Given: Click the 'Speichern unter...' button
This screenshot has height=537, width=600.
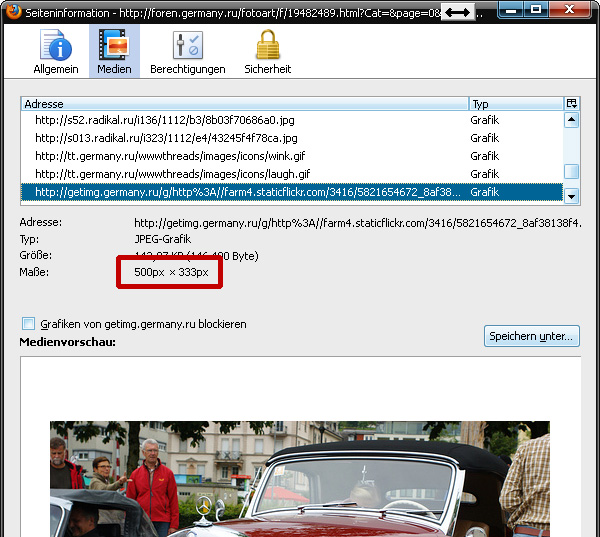Looking at the screenshot, I should 531,336.
